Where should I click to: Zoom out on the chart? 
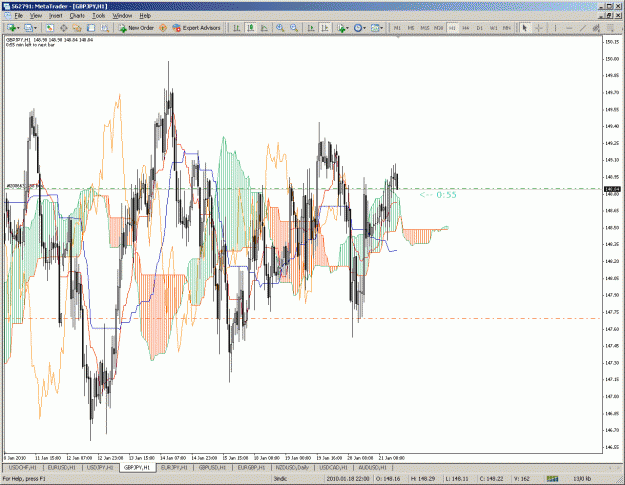tap(294, 28)
